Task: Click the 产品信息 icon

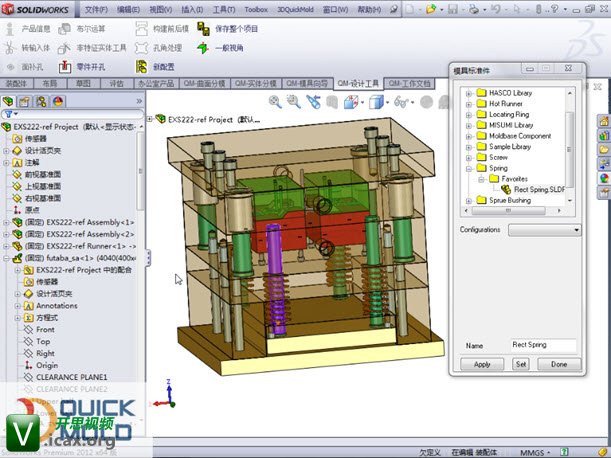Action: [x=10, y=28]
